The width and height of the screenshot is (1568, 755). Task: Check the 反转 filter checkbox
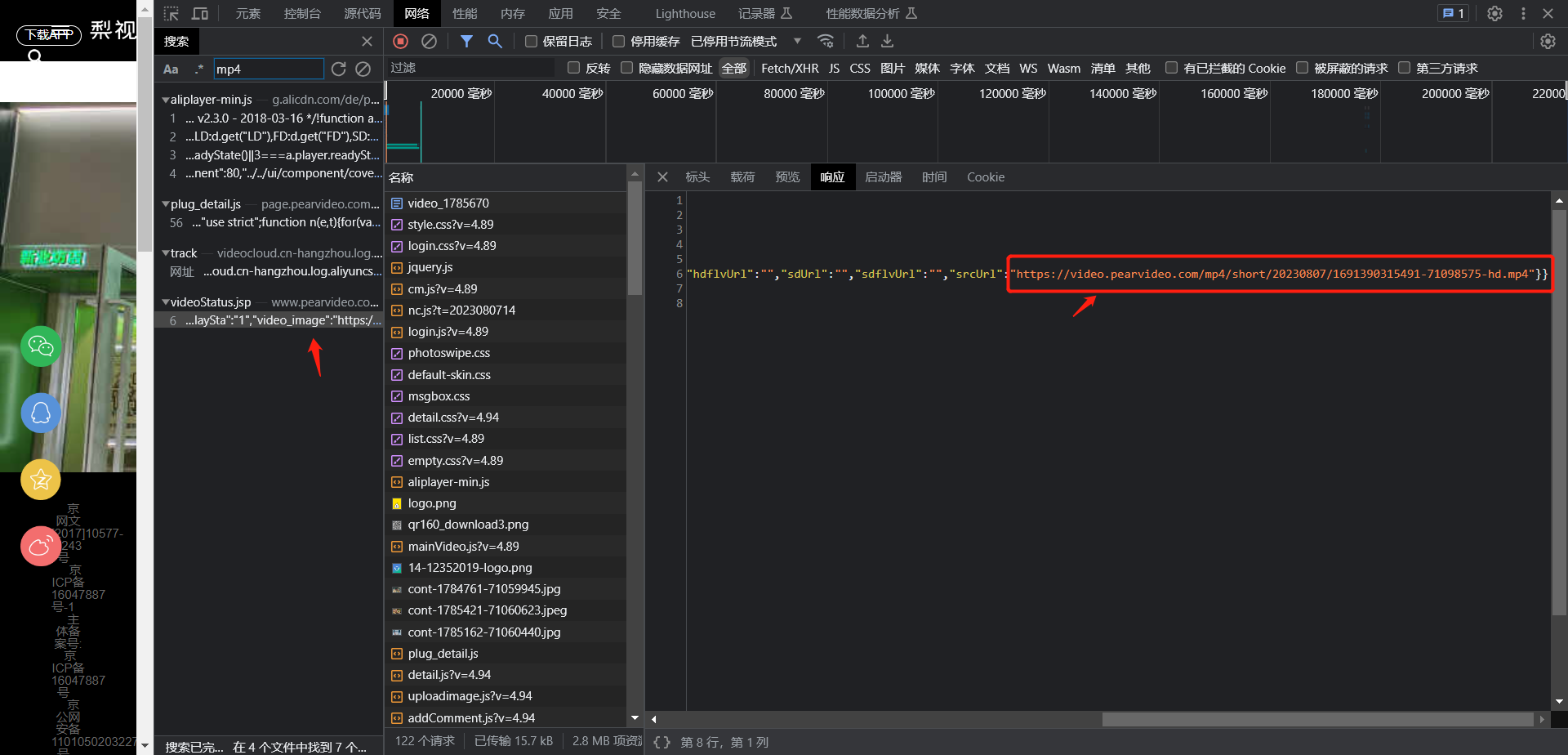(x=573, y=68)
